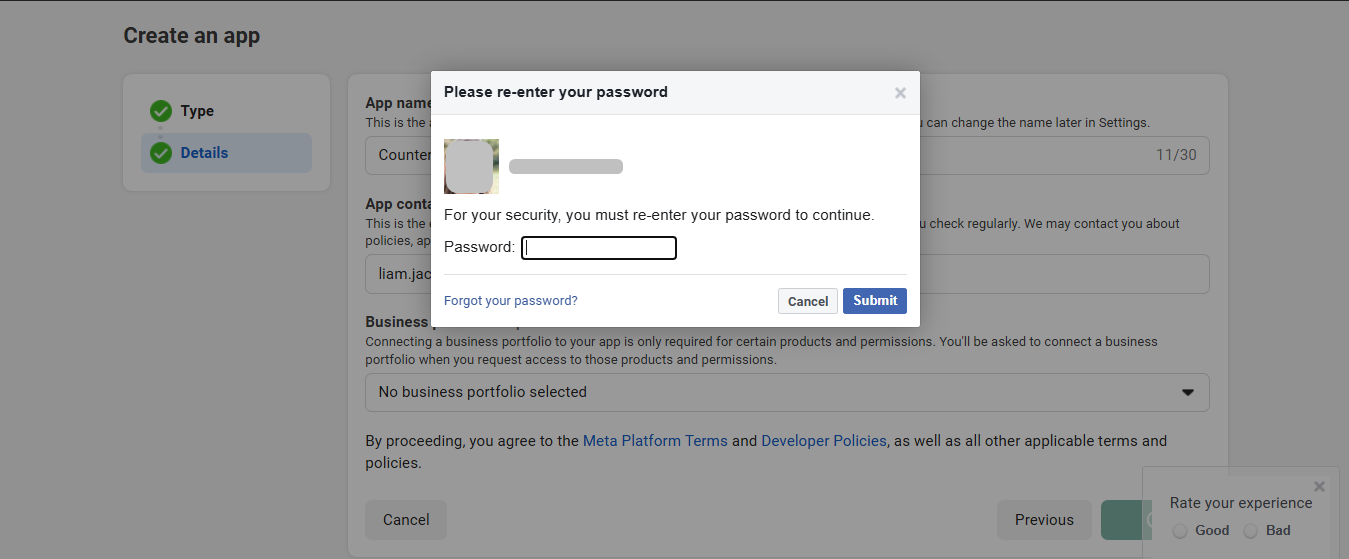Viewport: 1349px width, 559px height.
Task: Click the business portfolio dropdown arrow
Action: (1188, 392)
